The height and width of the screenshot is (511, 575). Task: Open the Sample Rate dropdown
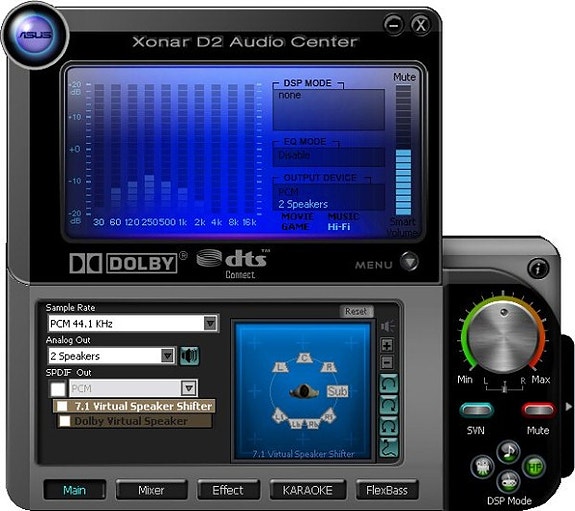133,324
